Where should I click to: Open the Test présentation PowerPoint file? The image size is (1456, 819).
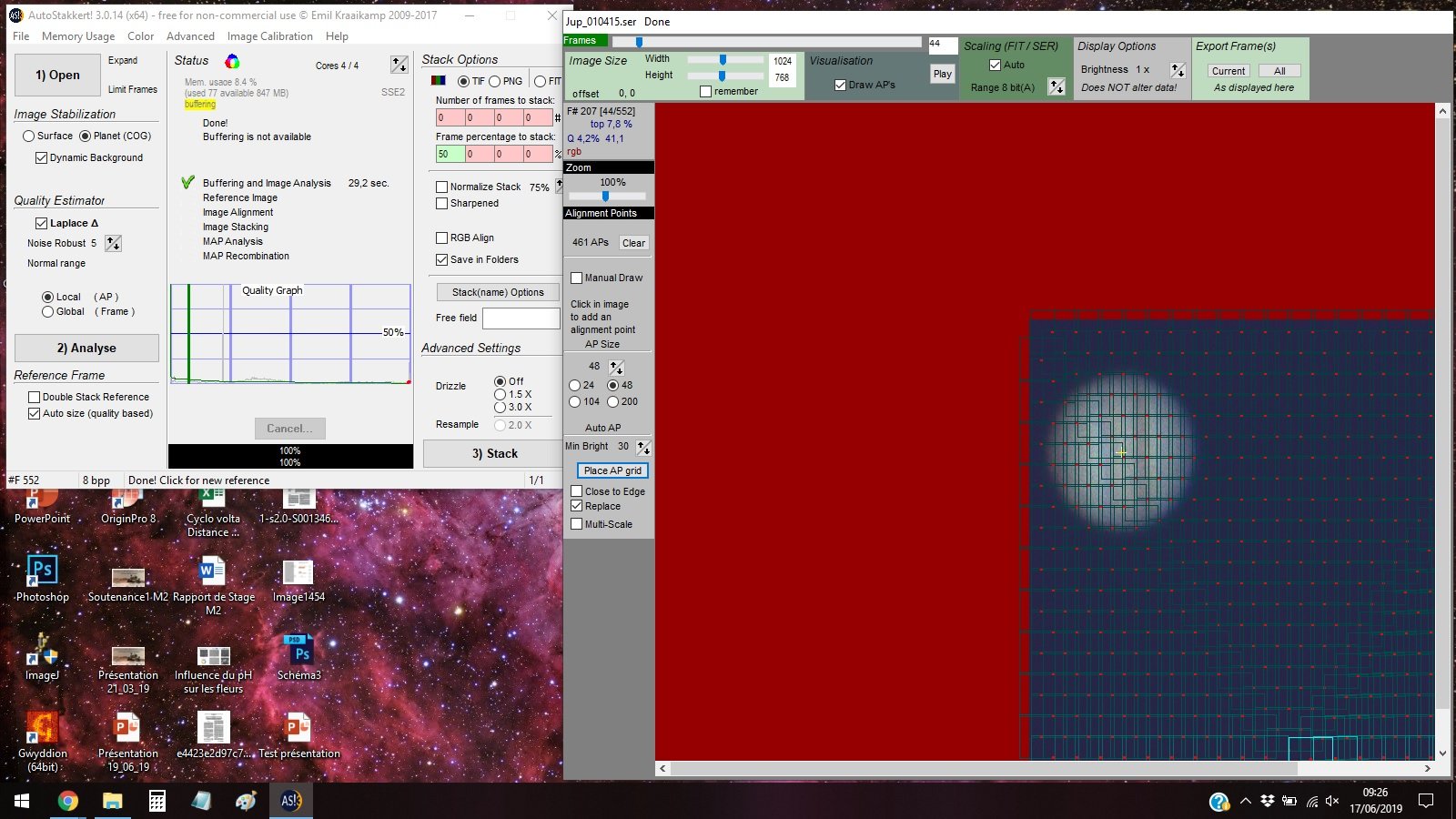[298, 734]
